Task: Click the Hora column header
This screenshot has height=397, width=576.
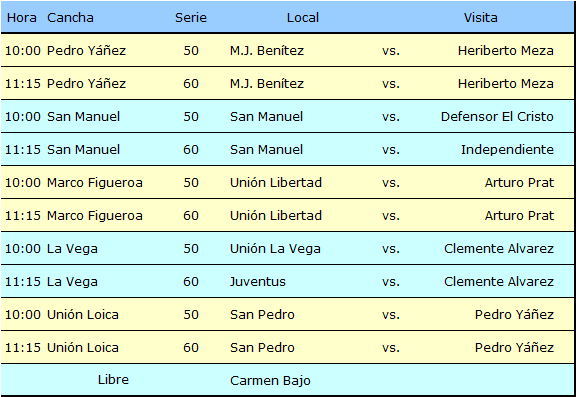Action: [x=22, y=18]
